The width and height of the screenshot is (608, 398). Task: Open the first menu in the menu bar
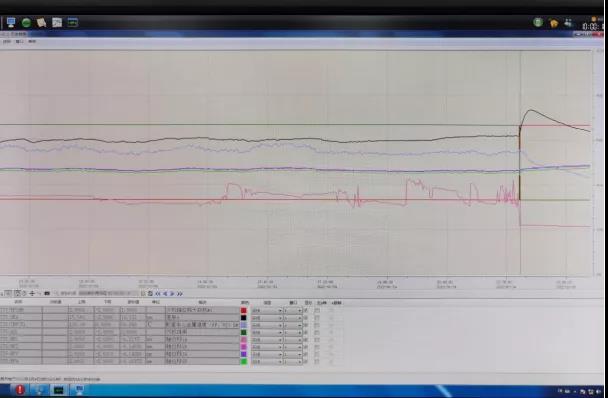point(7,42)
